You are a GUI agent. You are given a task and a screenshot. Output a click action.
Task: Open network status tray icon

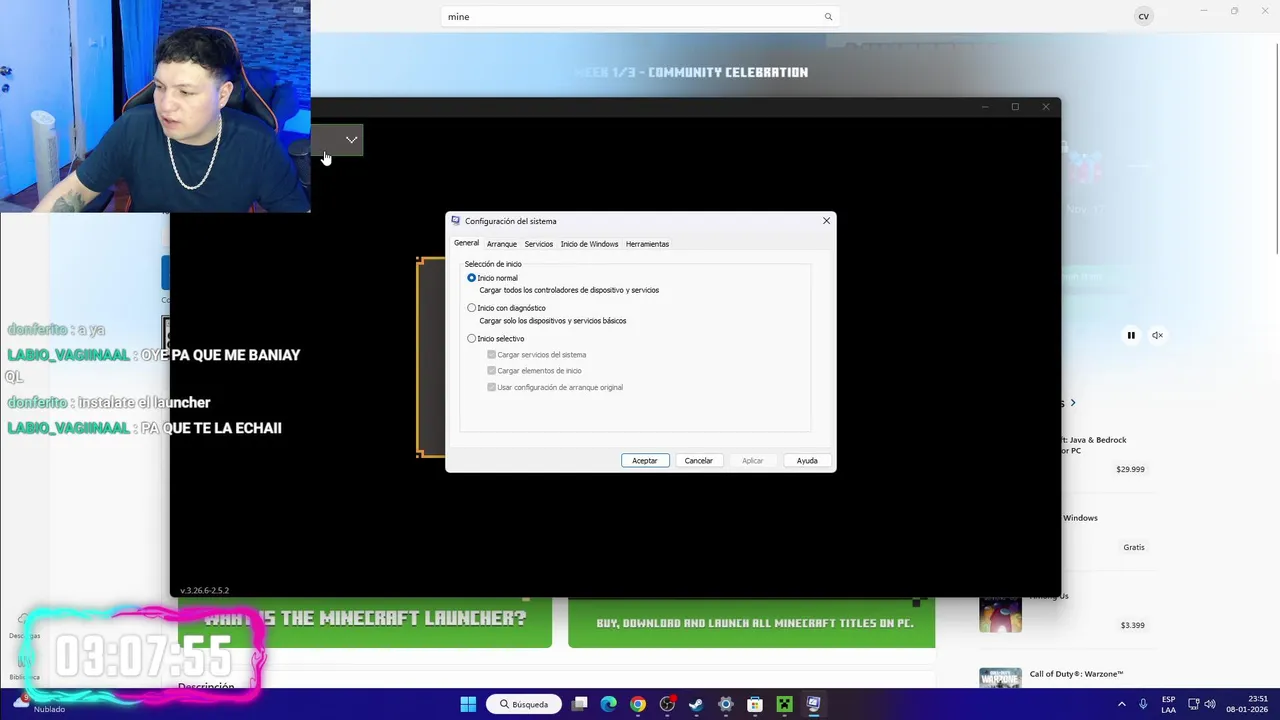(1193, 704)
